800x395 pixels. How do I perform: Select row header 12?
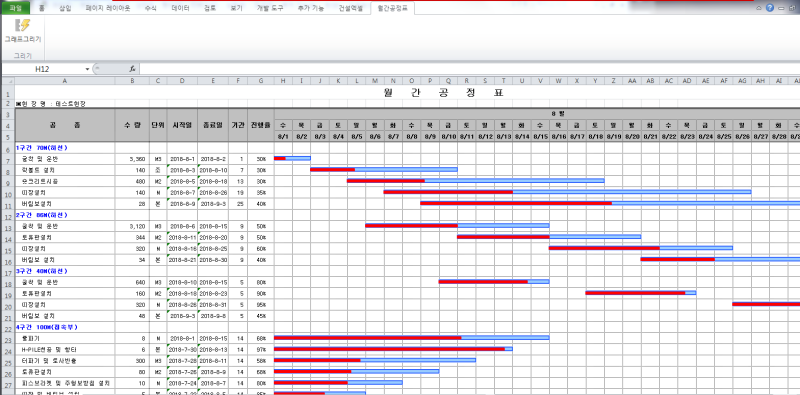coord(8,215)
